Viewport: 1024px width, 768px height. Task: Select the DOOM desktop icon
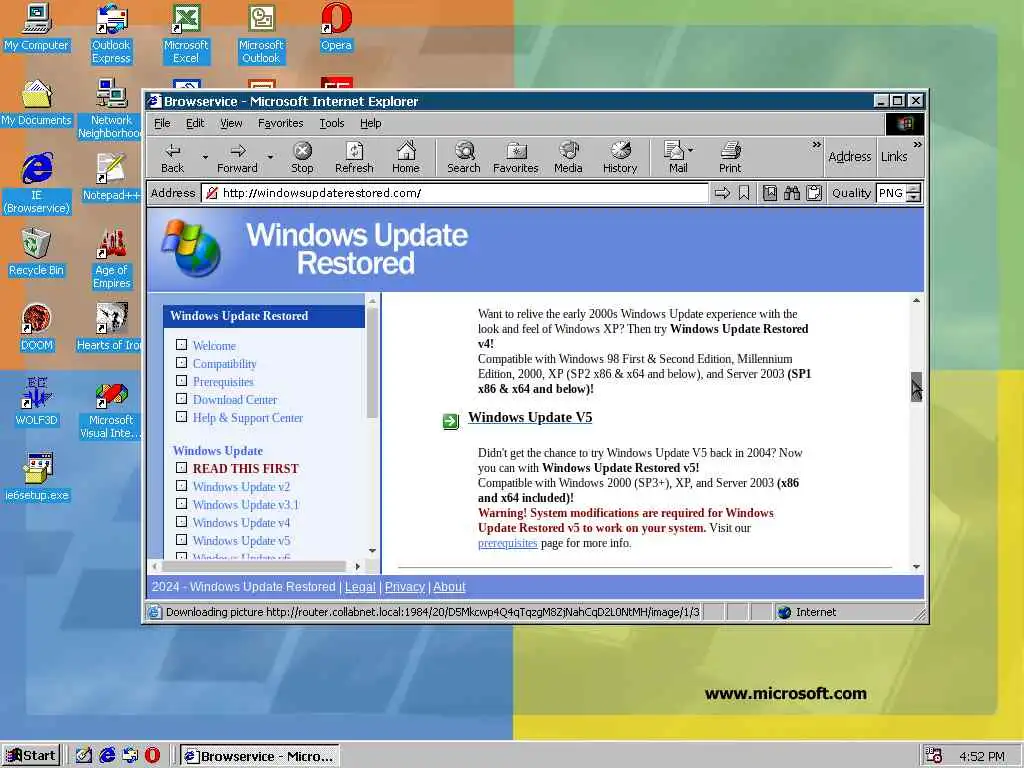pos(37,327)
